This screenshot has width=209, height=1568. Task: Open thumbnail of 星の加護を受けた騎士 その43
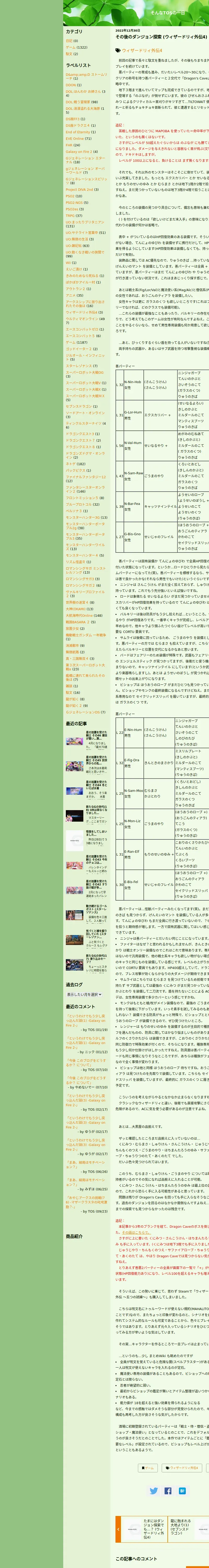point(74,866)
